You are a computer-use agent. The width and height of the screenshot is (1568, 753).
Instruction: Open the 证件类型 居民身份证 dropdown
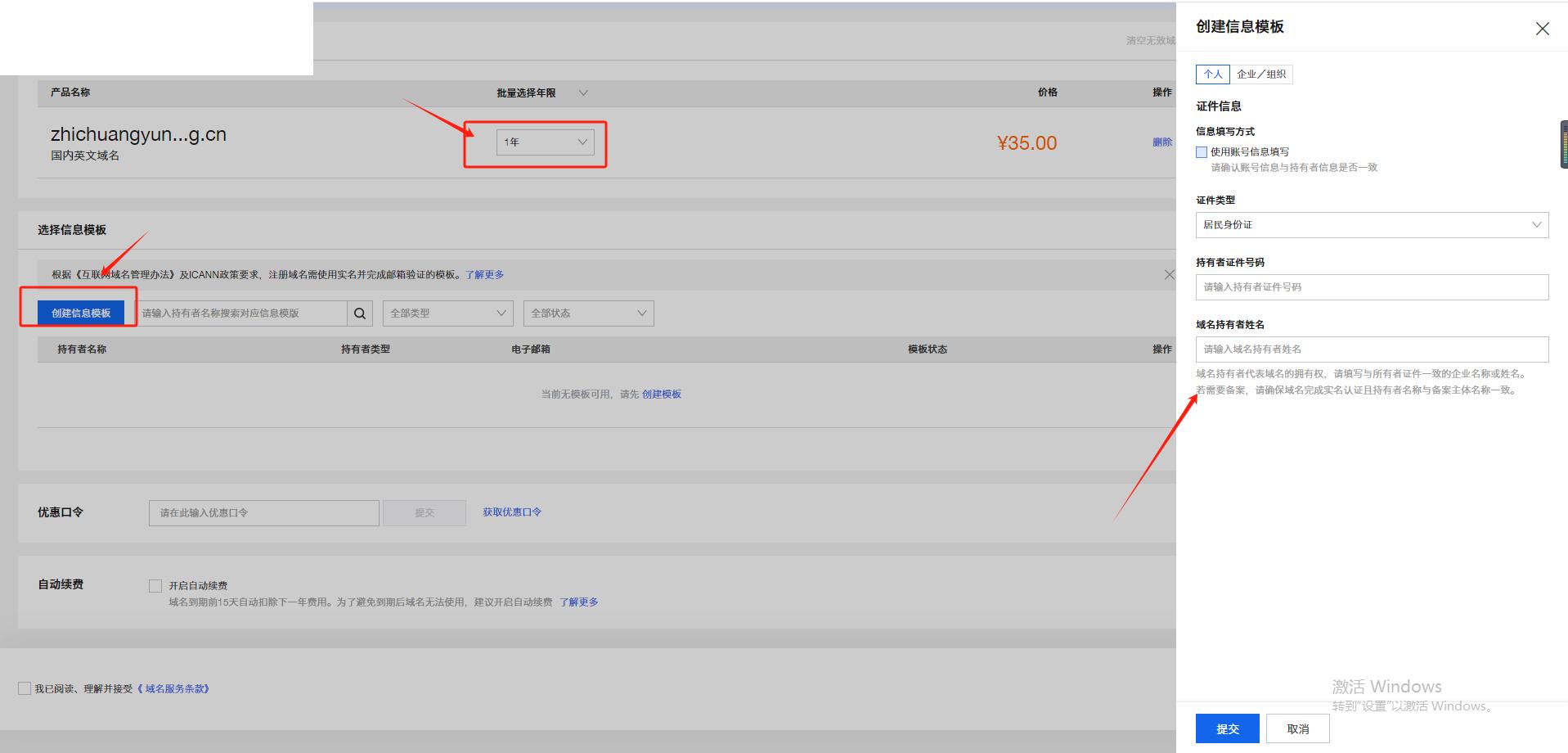click(1371, 225)
